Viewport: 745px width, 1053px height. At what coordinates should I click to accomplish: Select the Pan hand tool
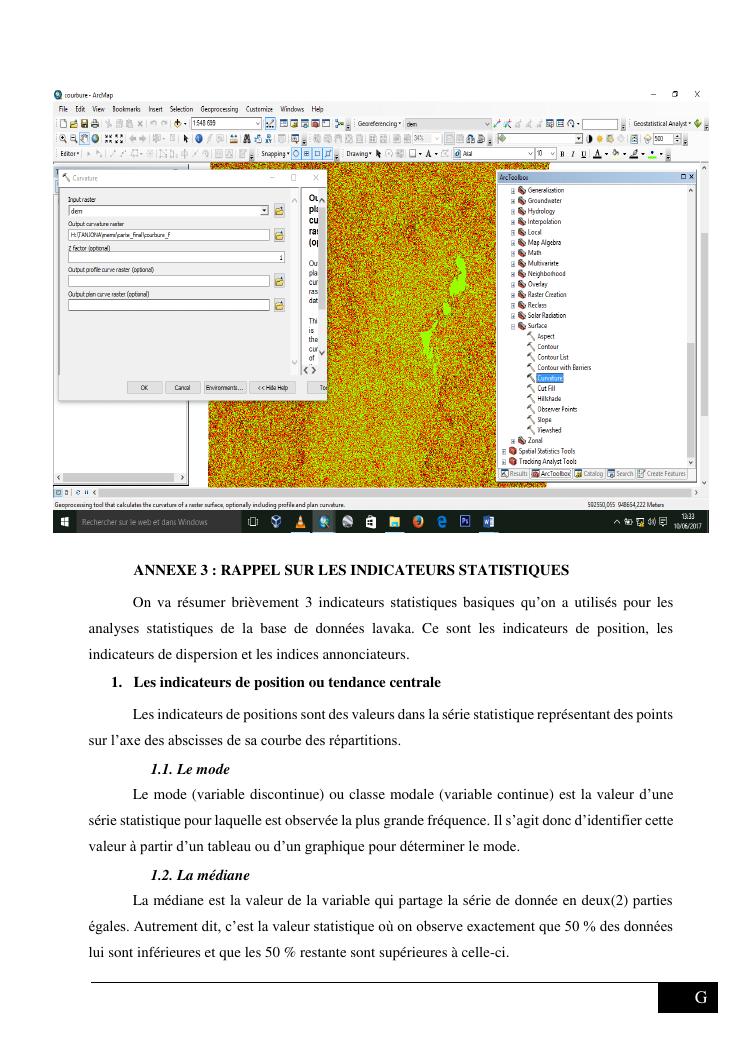[x=84, y=139]
